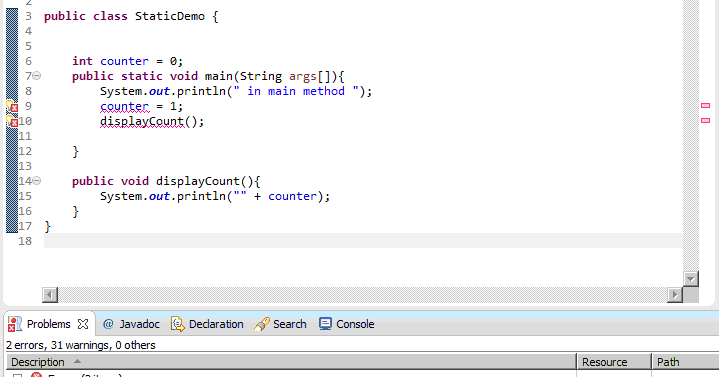Click the italic 'out' field on line 8
Image resolution: width=719 pixels, height=377 pixels.
click(159, 91)
